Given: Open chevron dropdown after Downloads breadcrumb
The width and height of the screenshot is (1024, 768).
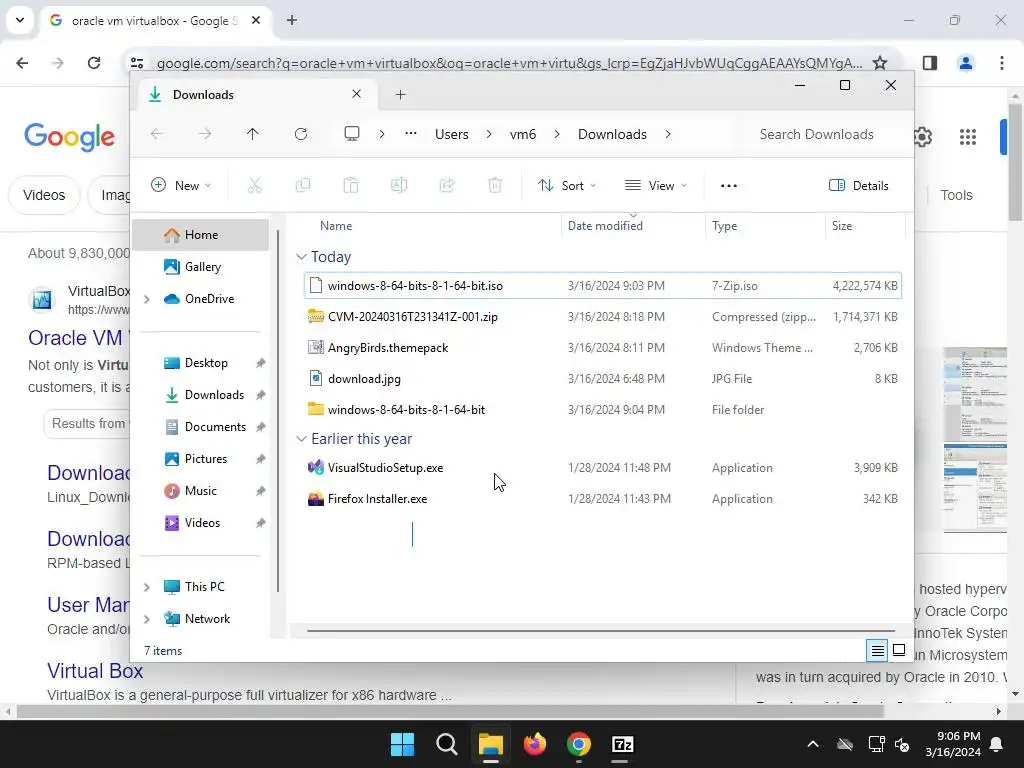Looking at the screenshot, I should click(x=667, y=134).
